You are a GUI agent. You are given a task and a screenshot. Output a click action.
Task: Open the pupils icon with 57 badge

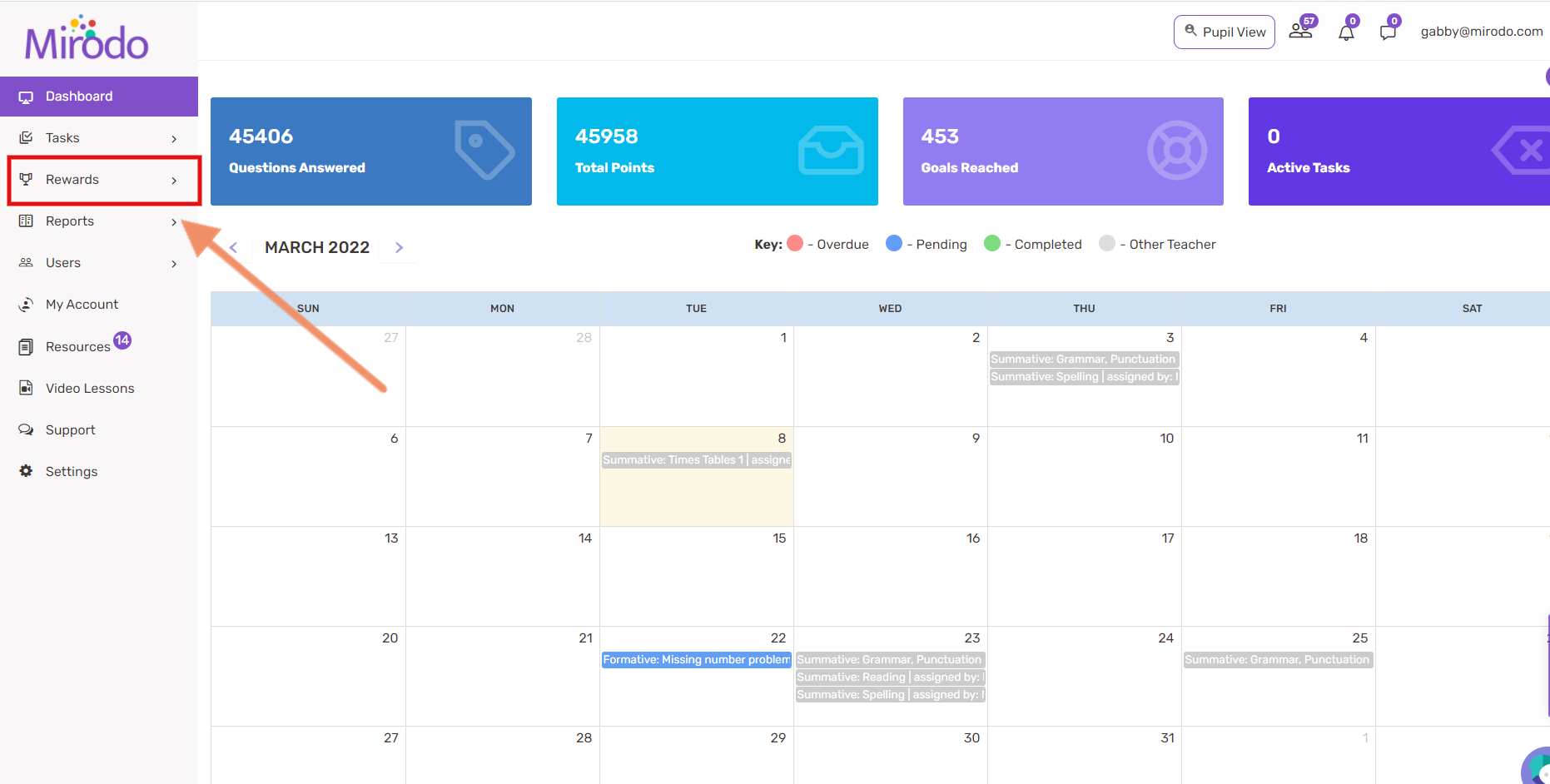tap(1301, 29)
